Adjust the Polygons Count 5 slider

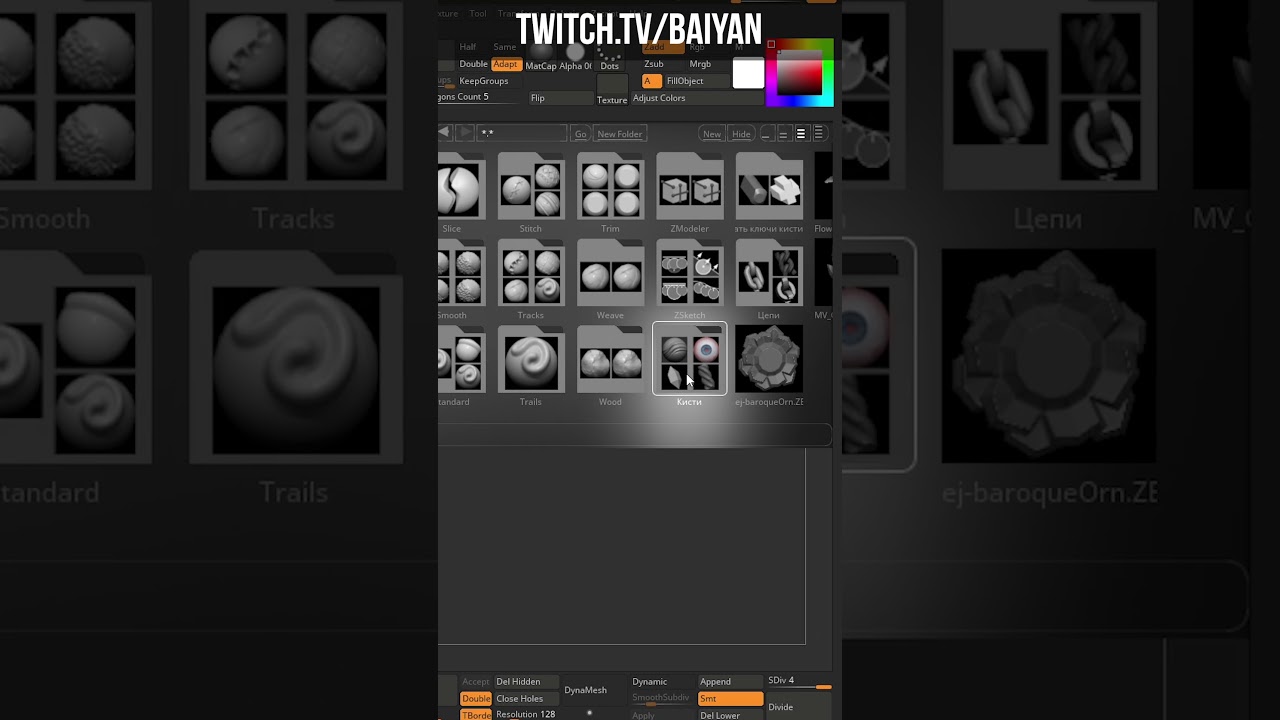coord(480,97)
